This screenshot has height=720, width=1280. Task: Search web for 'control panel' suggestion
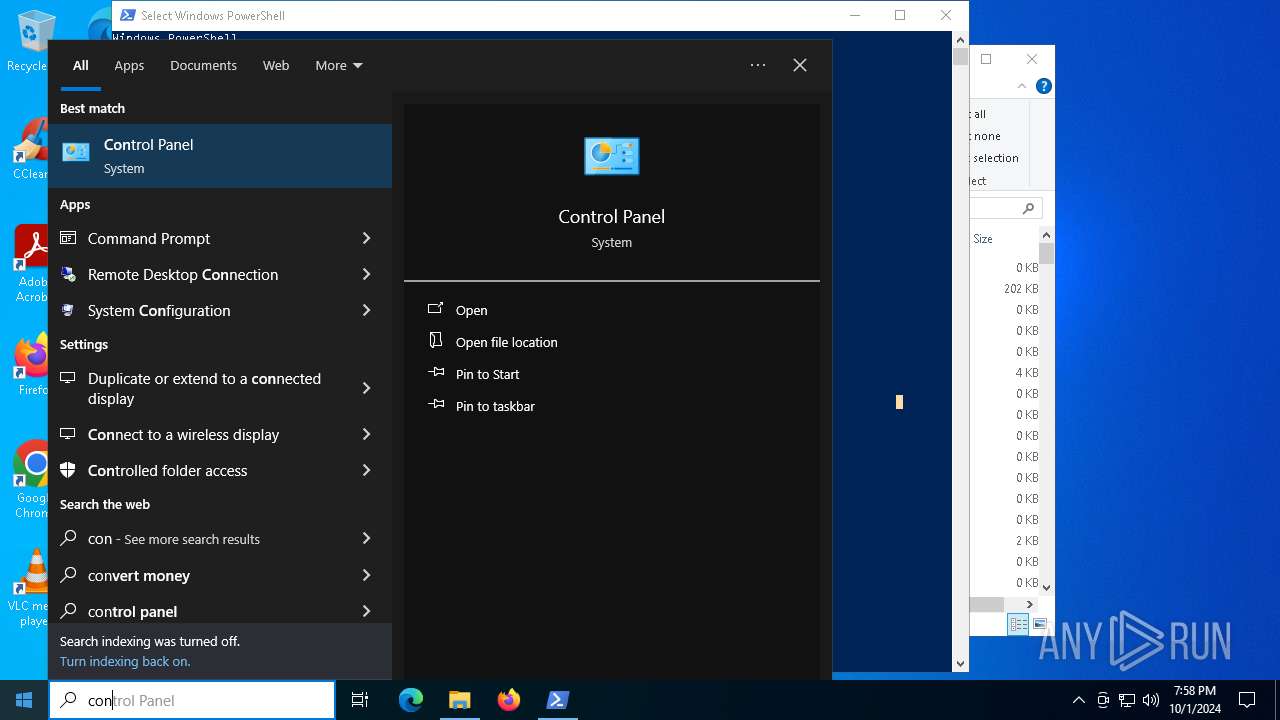(132, 611)
